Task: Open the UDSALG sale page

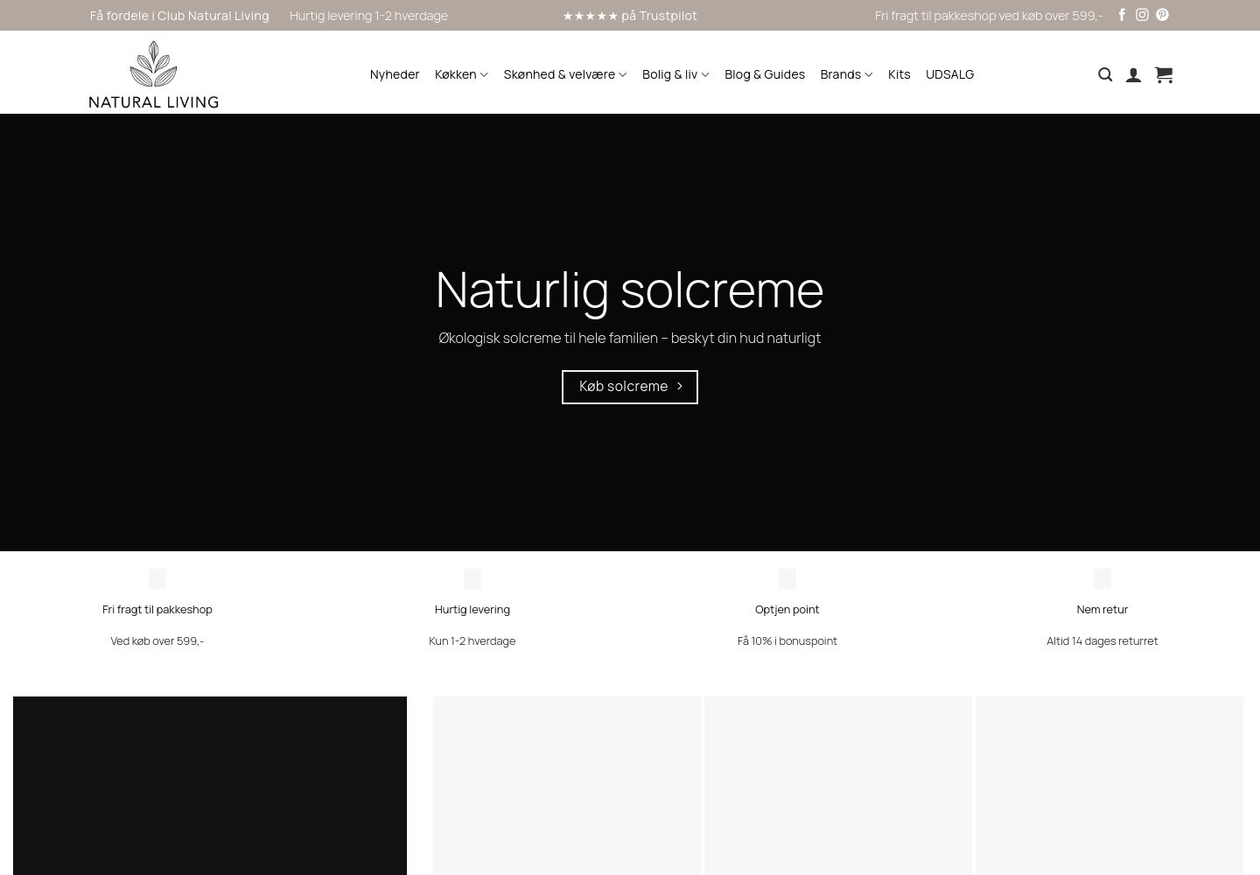Action: point(949,74)
